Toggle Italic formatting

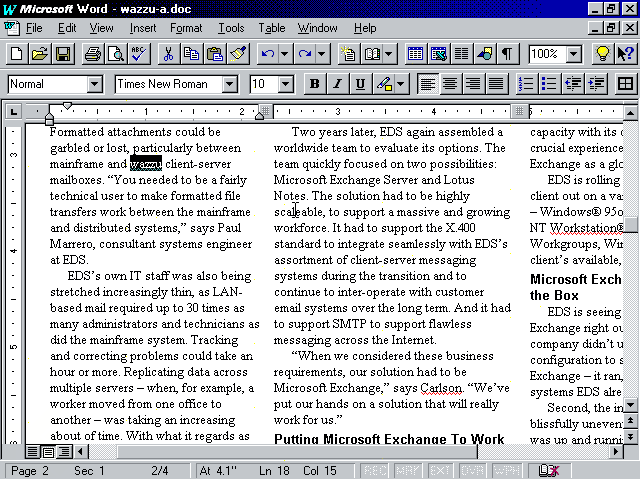pyautogui.click(x=338, y=84)
